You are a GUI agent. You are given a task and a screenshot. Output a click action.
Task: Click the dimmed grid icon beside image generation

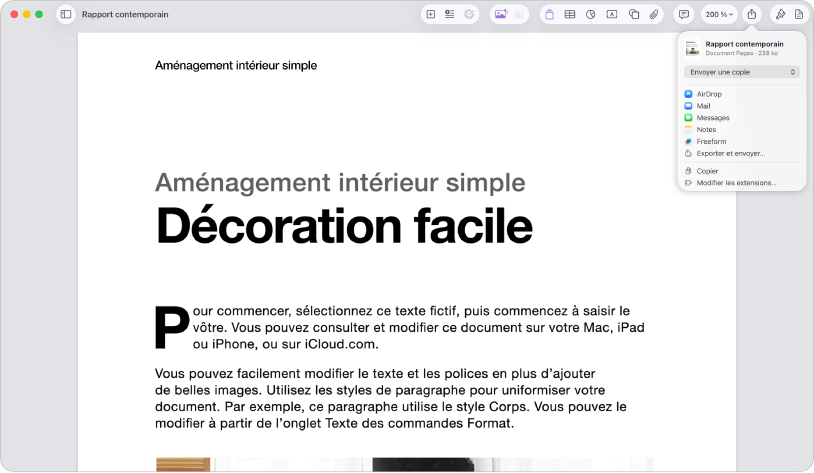520,15
